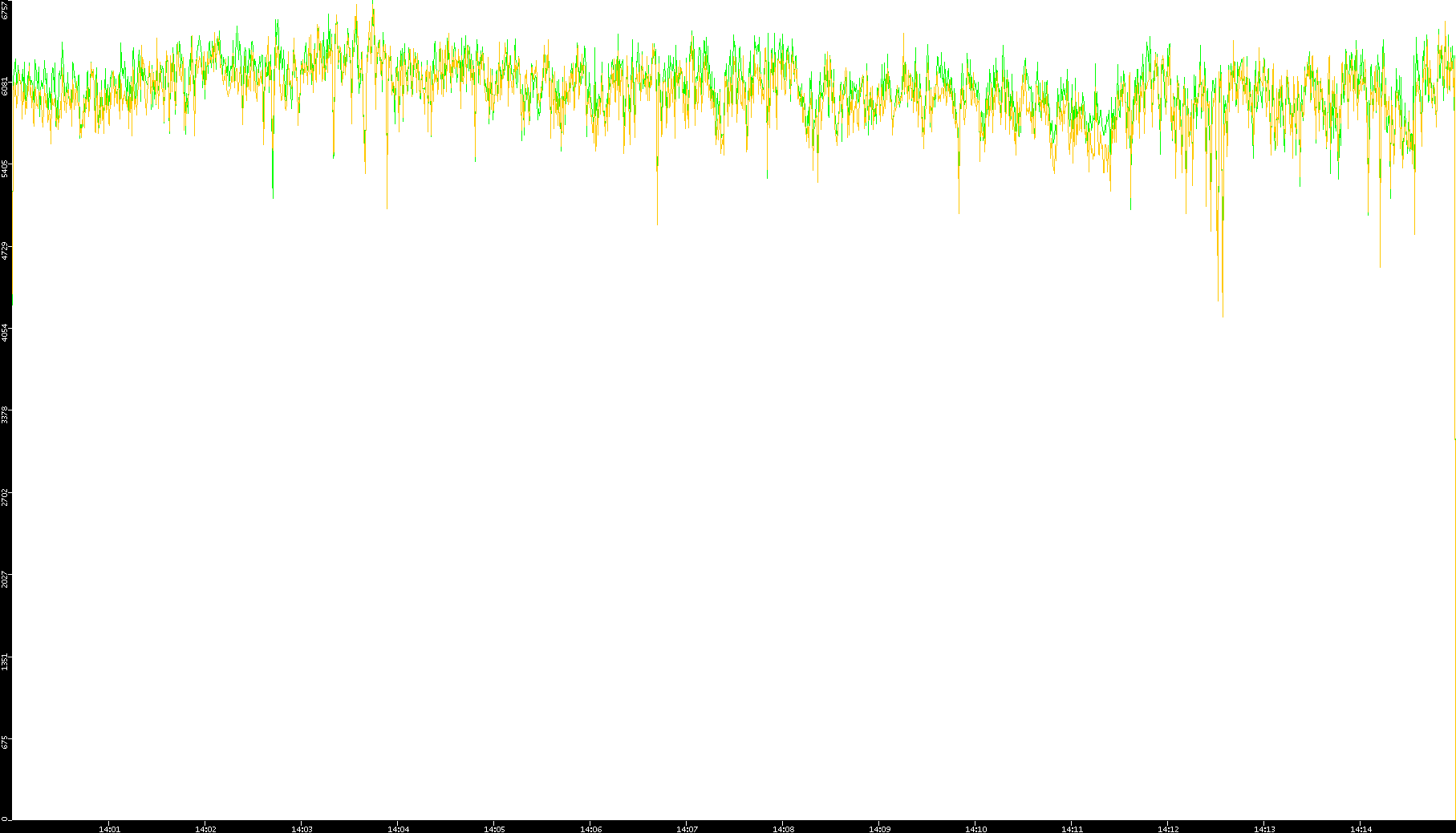Click the 14:01 time label
Image resolution: width=1456 pixels, height=833 pixels.
pyautogui.click(x=109, y=828)
